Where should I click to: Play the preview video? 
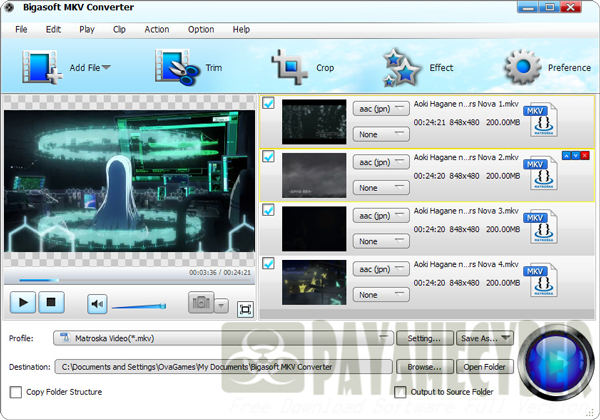(x=23, y=303)
